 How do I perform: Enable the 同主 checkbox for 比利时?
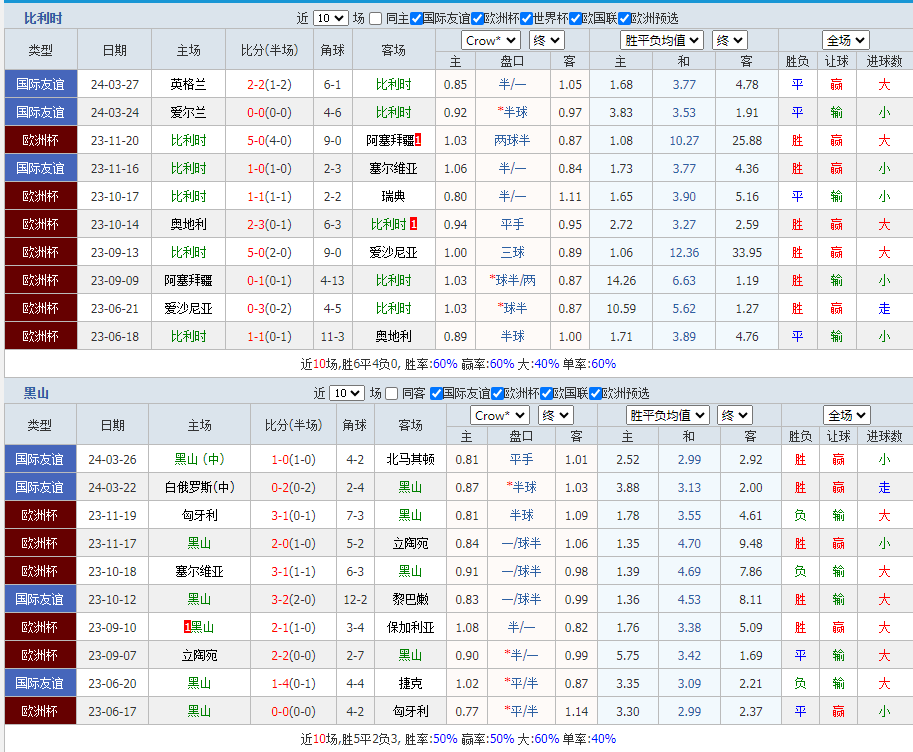point(375,18)
